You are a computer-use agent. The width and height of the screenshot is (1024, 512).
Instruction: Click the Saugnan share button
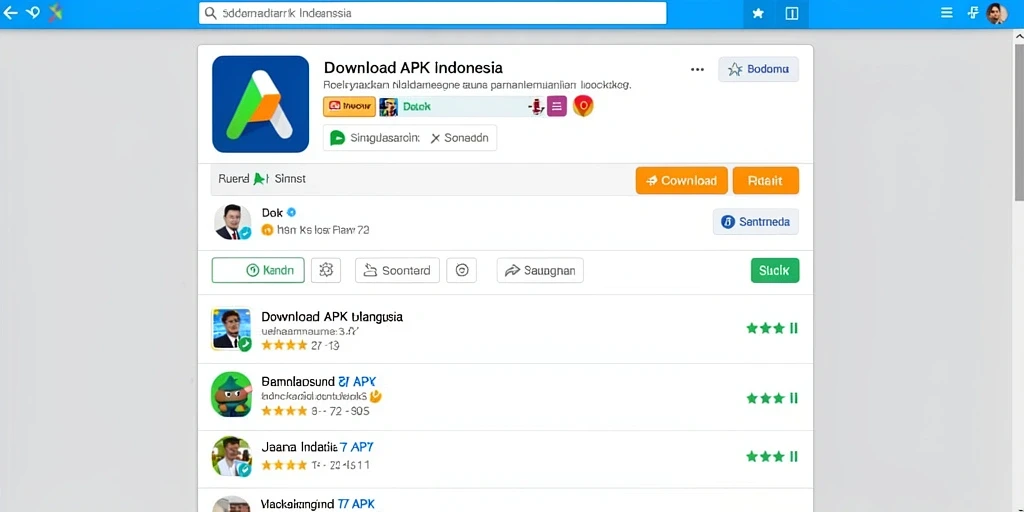[x=540, y=270]
